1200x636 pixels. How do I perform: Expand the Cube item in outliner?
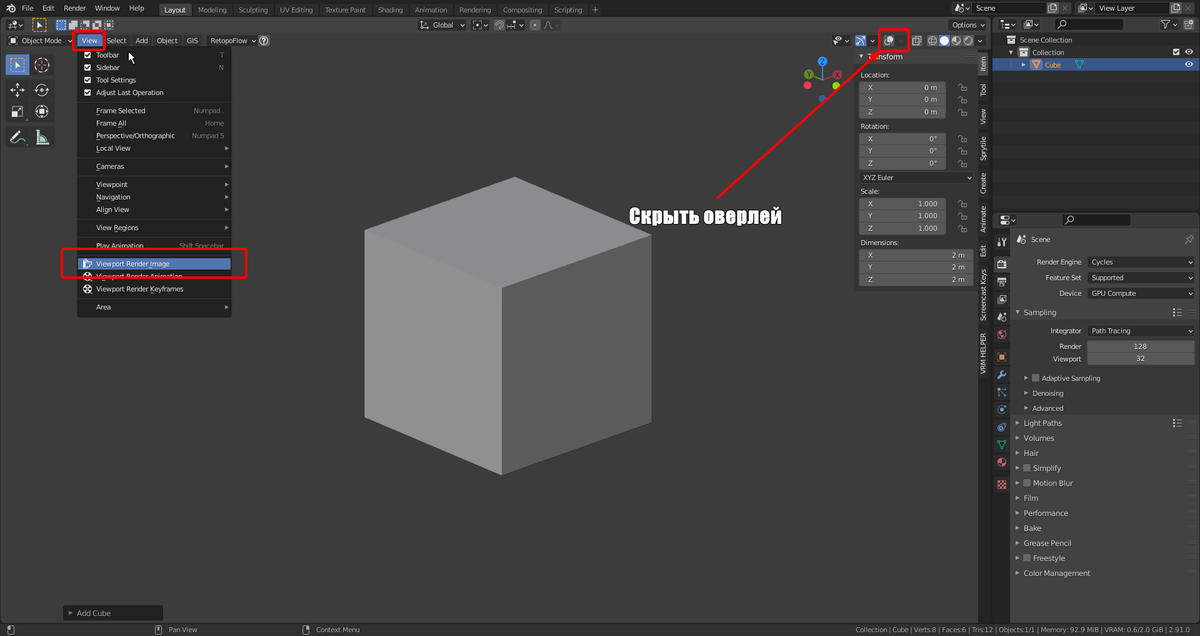1024,65
